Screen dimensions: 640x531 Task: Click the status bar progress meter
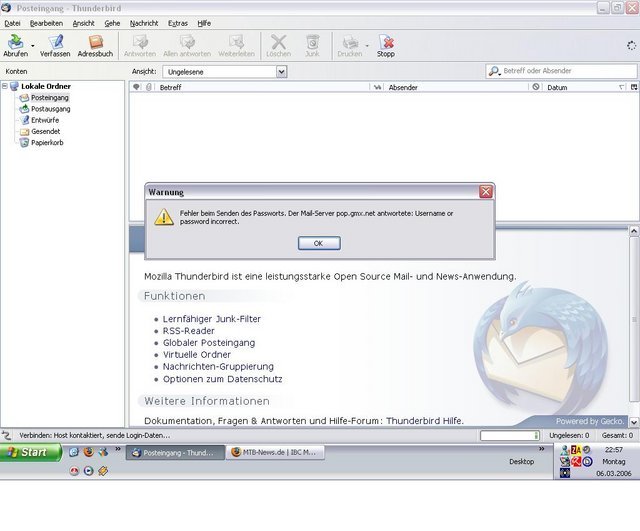point(510,436)
